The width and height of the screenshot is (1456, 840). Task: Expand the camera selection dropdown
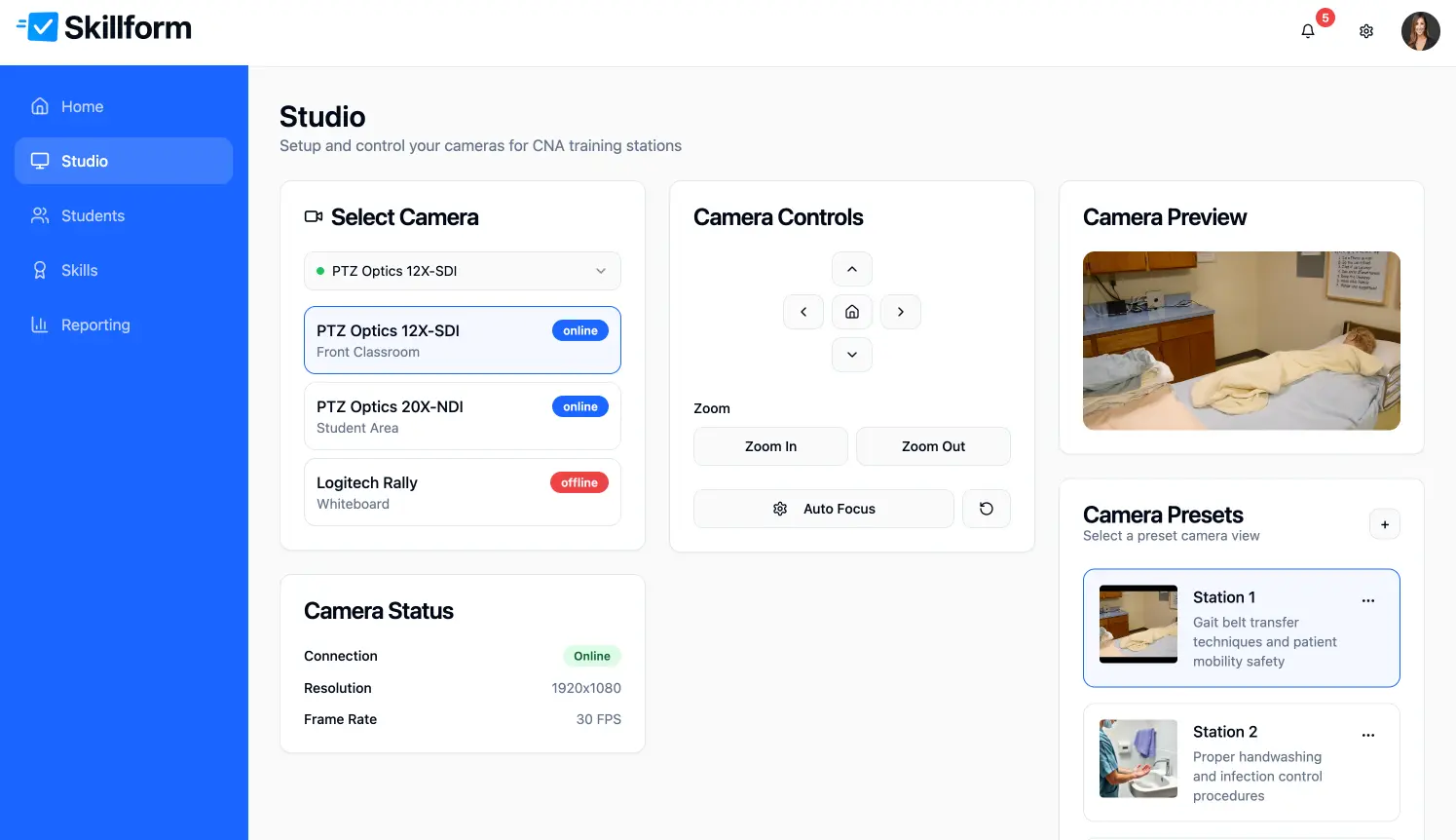pos(462,271)
